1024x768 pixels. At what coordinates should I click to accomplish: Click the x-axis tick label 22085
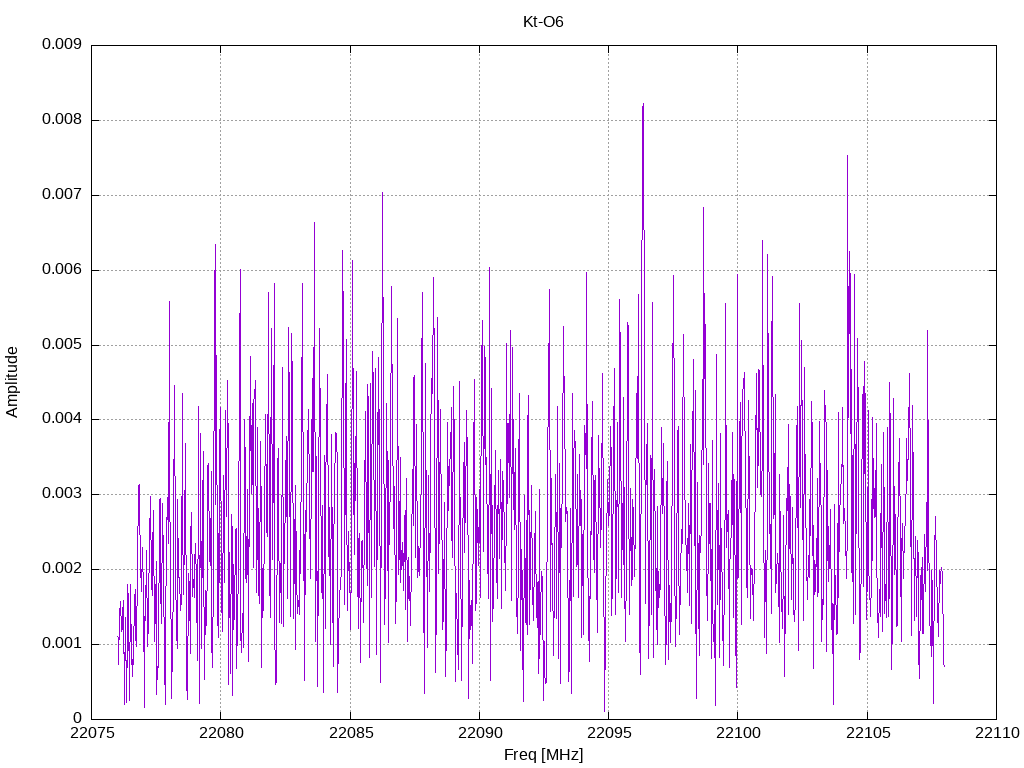pyautogui.click(x=350, y=733)
